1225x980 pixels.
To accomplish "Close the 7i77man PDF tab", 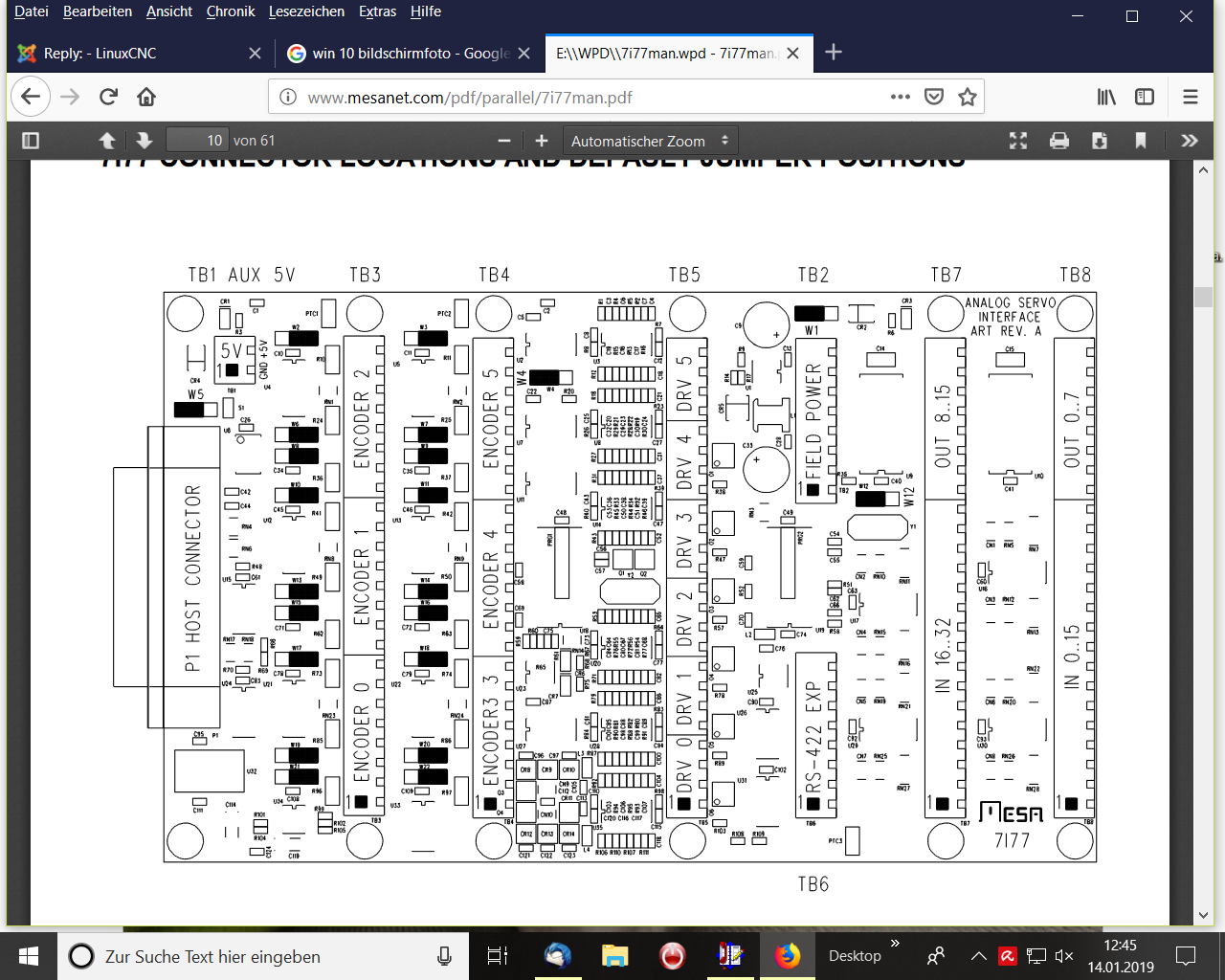I will 792,54.
